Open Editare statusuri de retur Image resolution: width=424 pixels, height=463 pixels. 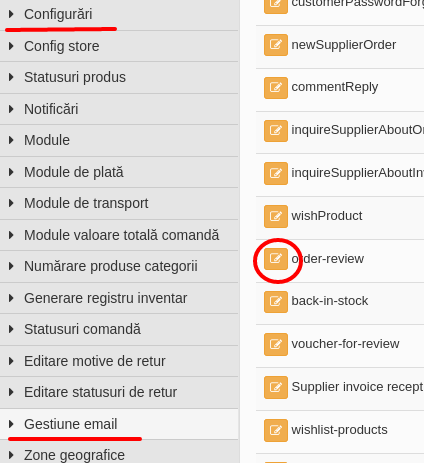(x=100, y=392)
